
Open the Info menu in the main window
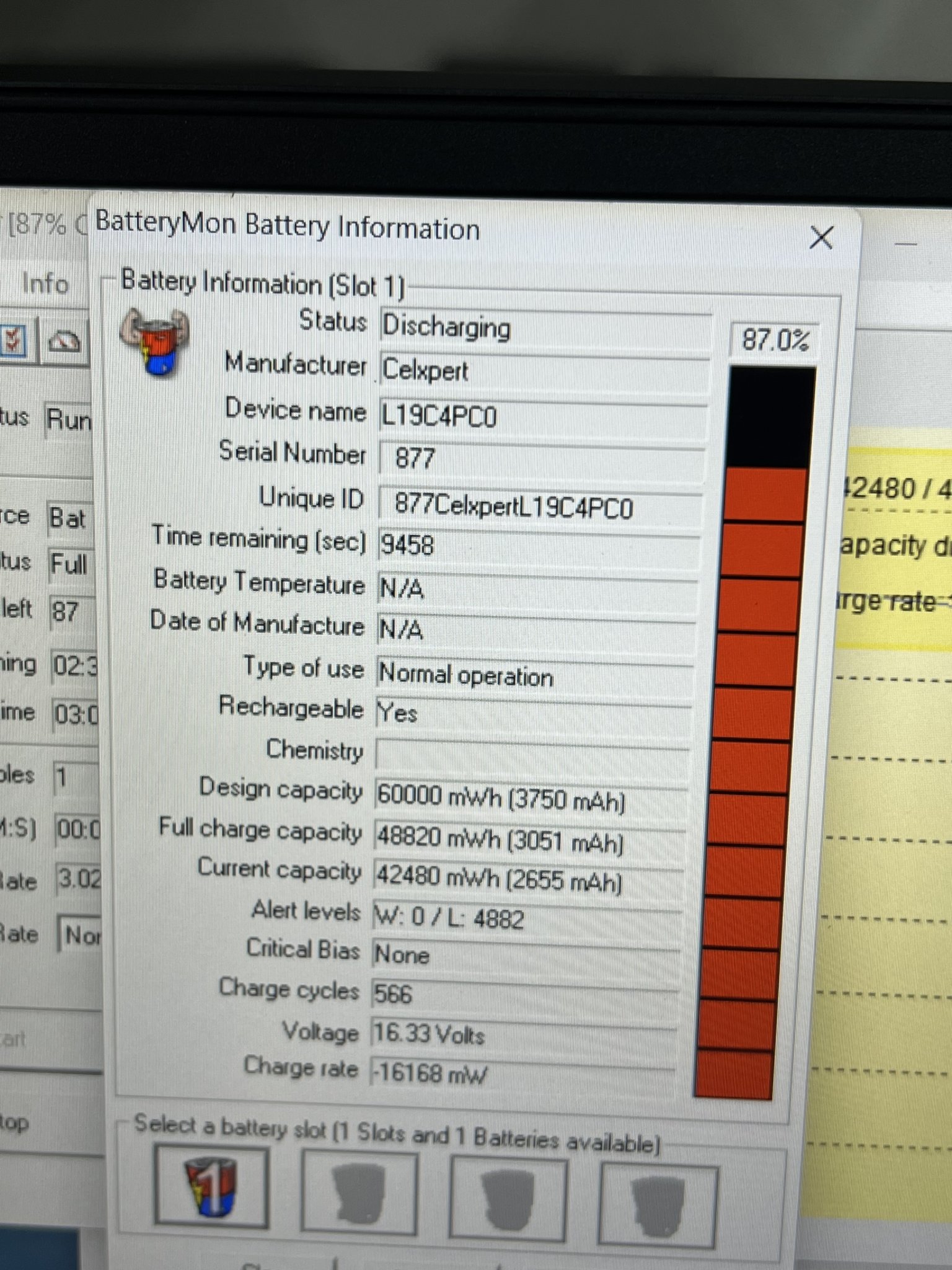[45, 283]
